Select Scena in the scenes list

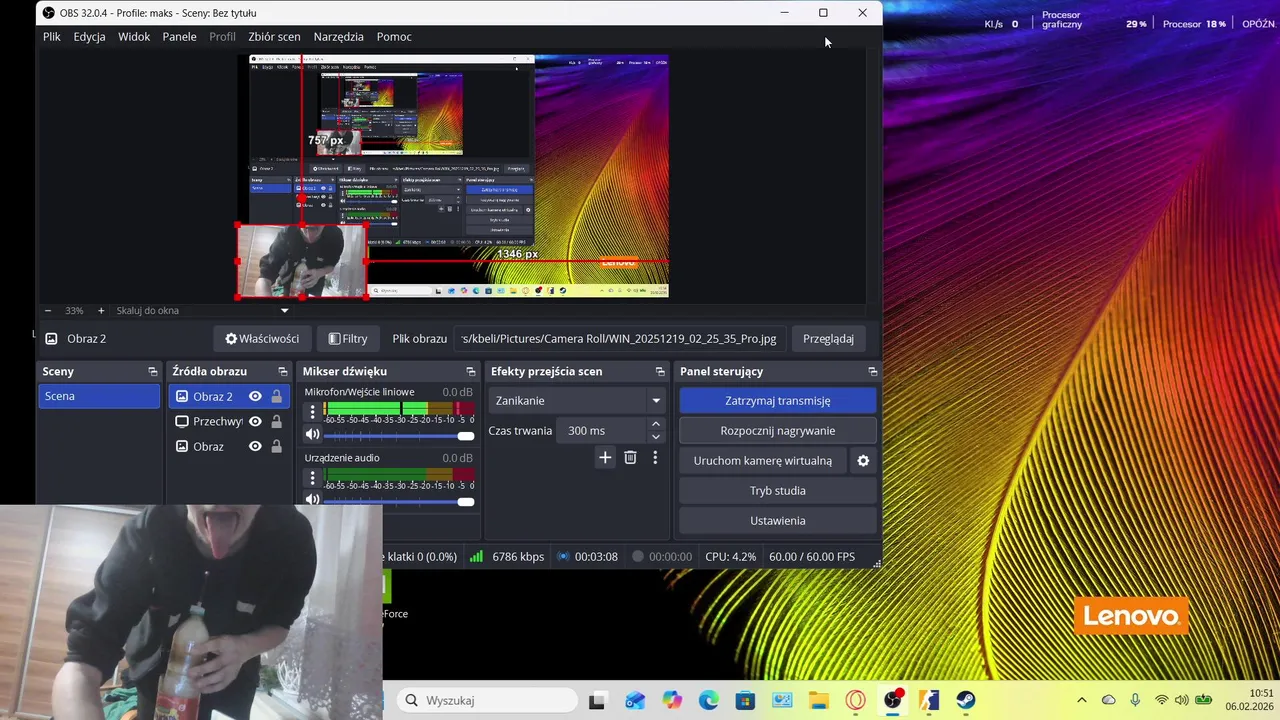[99, 396]
